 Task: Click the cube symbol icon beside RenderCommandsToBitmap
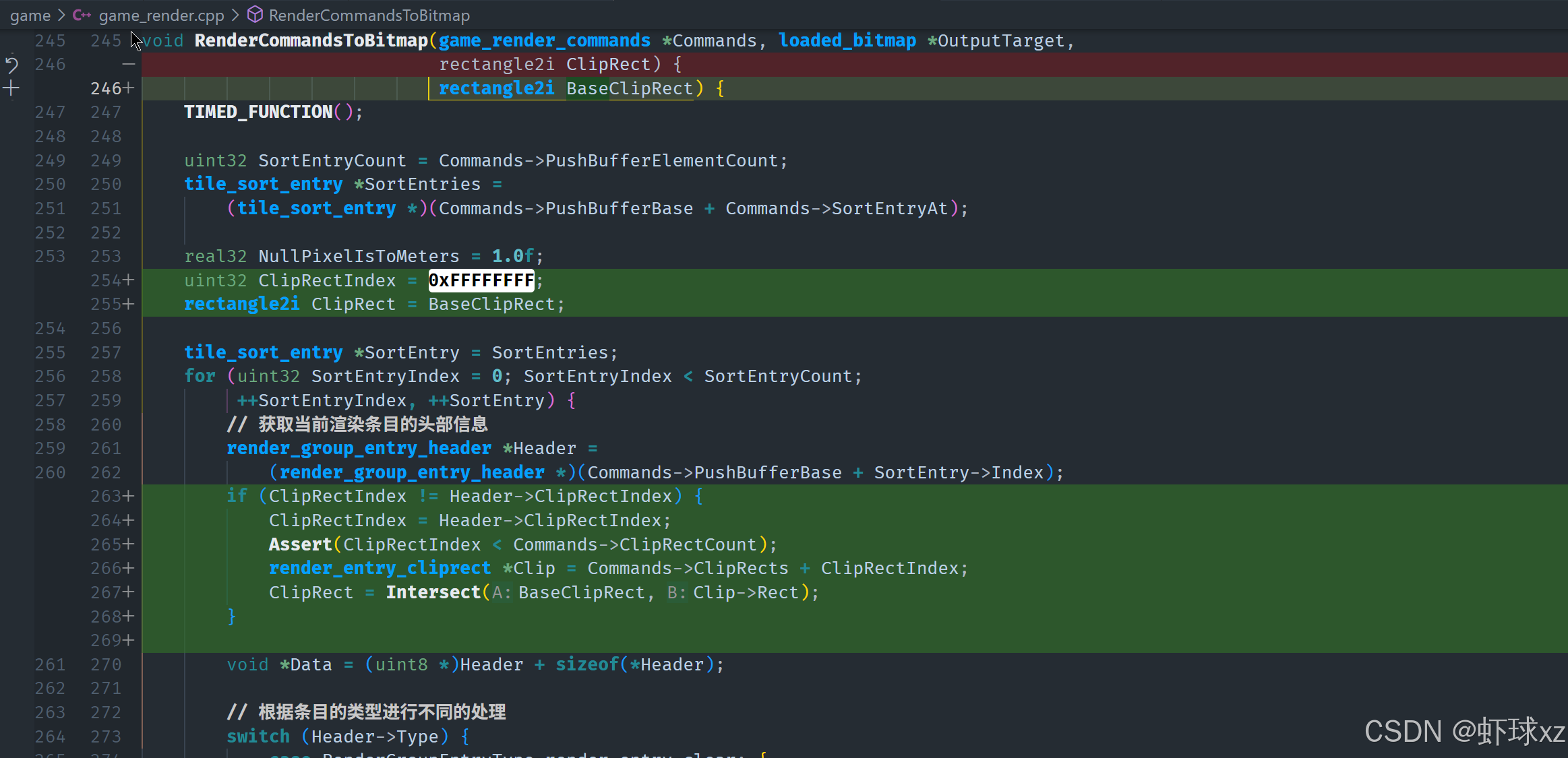coord(255,15)
